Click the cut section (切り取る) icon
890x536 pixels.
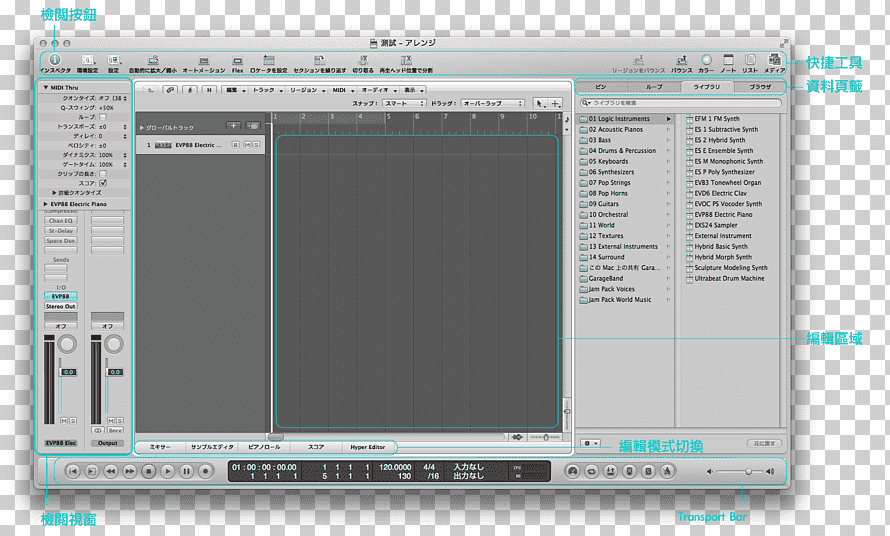(x=363, y=60)
